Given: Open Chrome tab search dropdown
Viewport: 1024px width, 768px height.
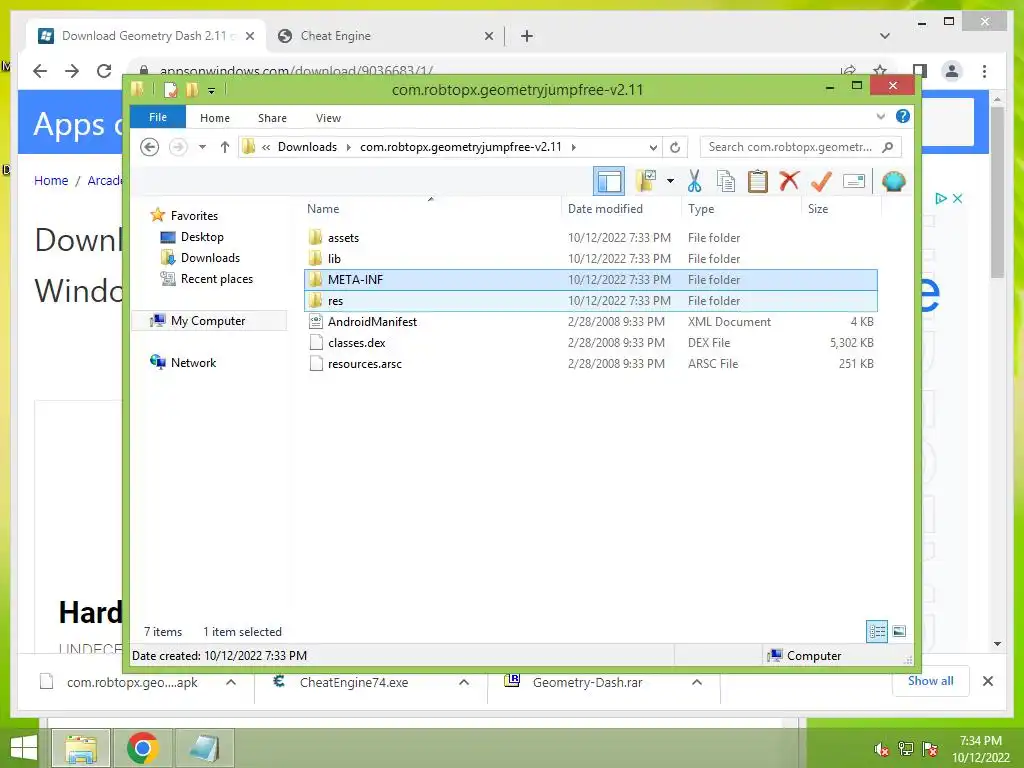Looking at the screenshot, I should click(x=885, y=36).
